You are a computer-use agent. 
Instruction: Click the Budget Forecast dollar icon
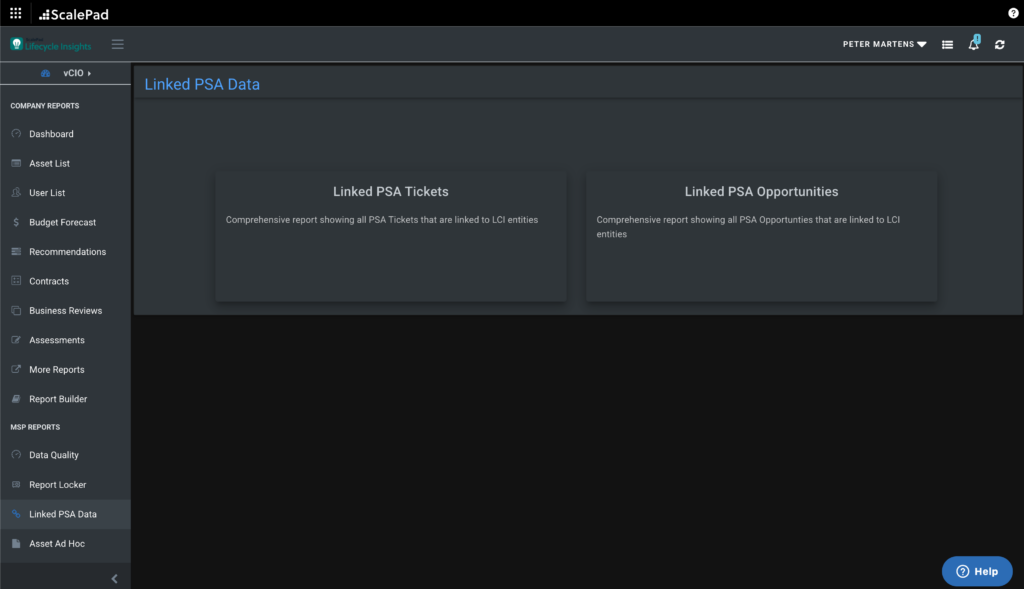(16, 222)
